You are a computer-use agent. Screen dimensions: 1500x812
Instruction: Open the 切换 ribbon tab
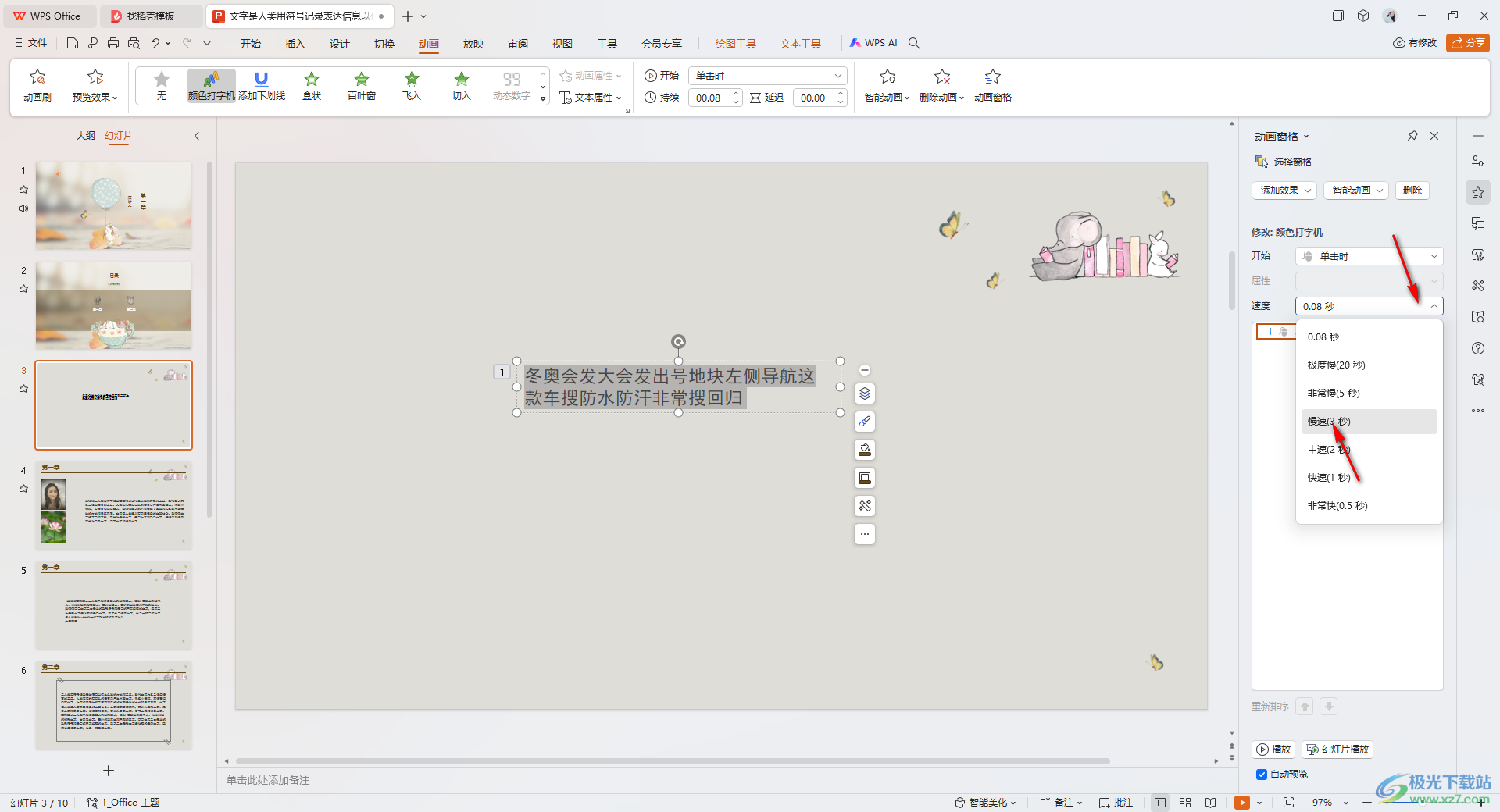pyautogui.click(x=384, y=44)
